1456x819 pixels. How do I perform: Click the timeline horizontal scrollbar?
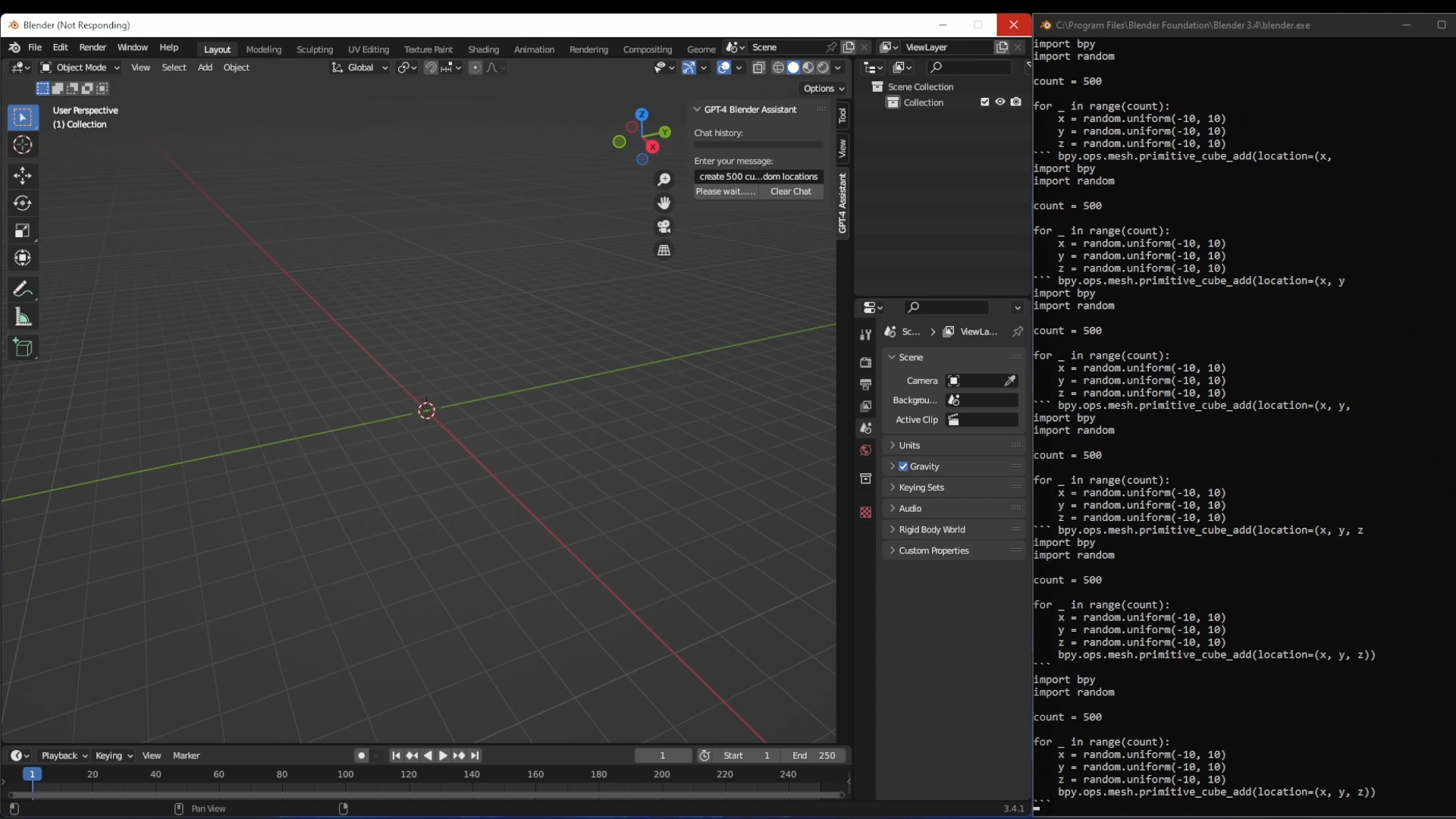coord(426,795)
